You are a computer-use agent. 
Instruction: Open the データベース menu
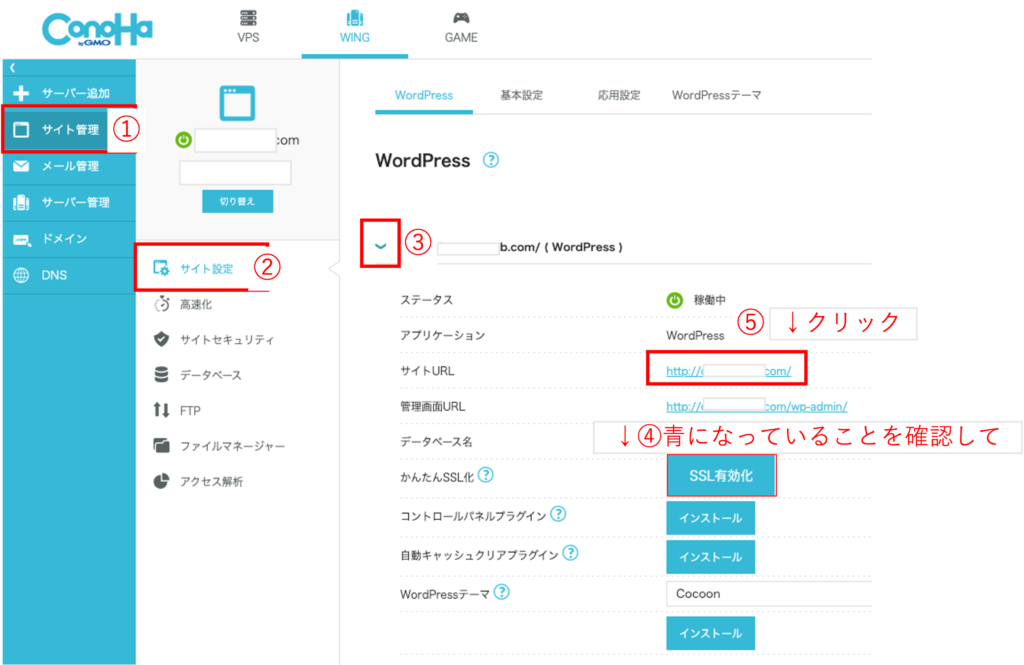(x=210, y=375)
